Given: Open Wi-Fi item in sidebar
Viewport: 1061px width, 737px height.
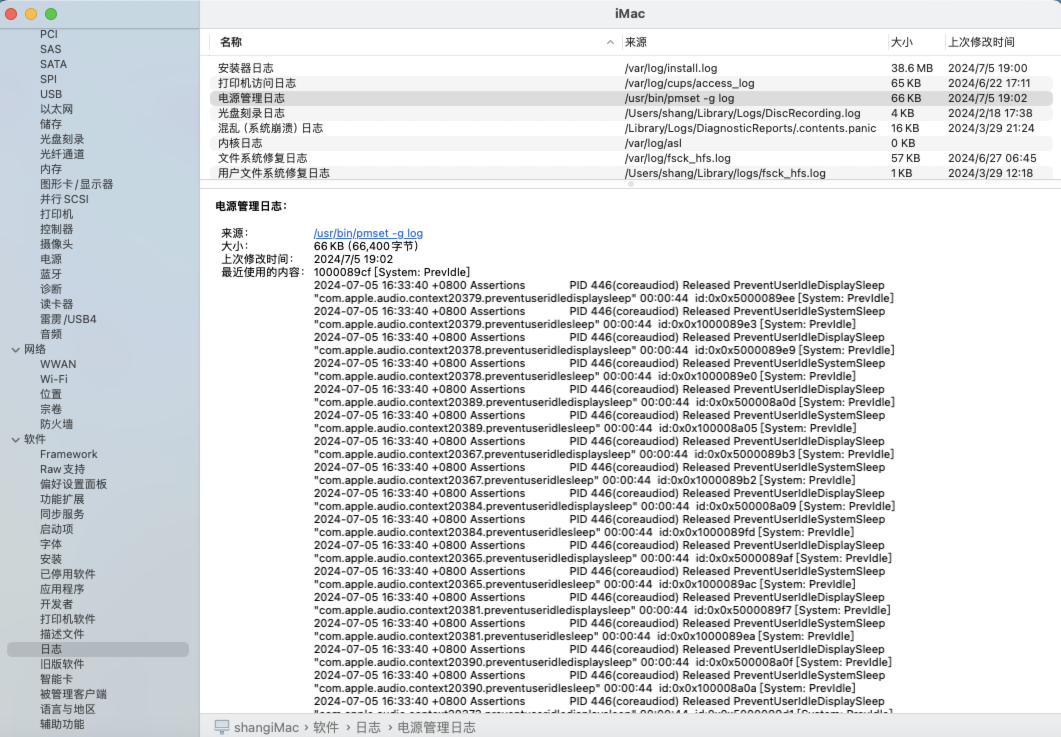Looking at the screenshot, I should click(x=54, y=379).
